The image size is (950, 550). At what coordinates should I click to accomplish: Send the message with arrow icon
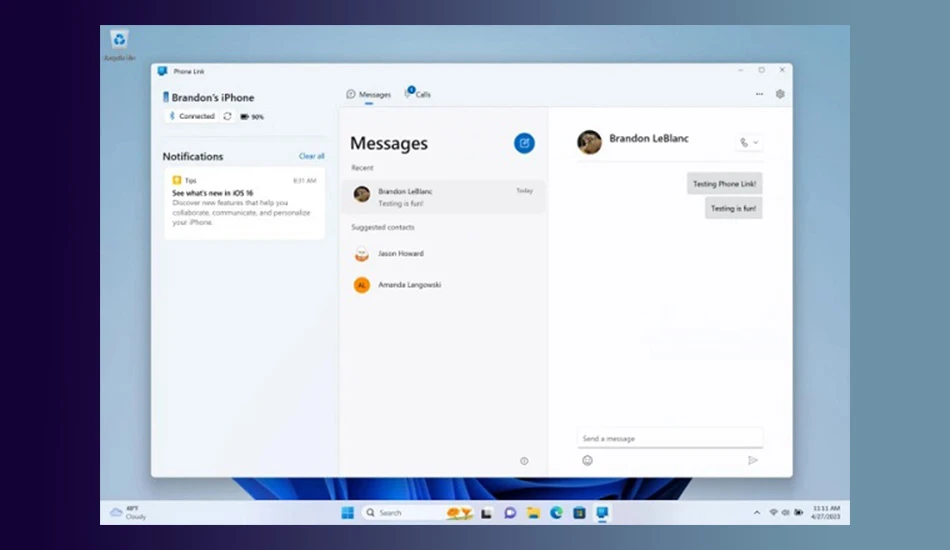pyautogui.click(x=752, y=460)
